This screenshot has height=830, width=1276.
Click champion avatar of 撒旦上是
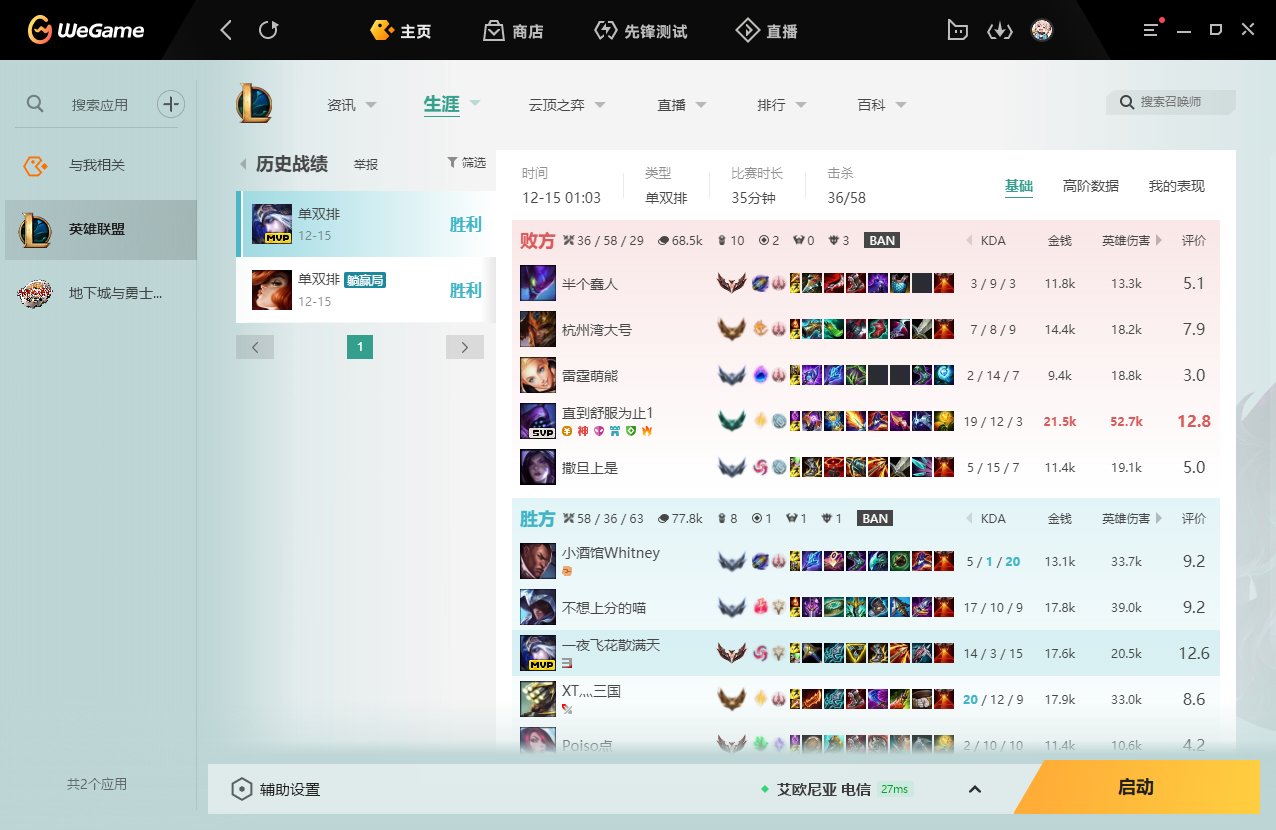click(538, 467)
